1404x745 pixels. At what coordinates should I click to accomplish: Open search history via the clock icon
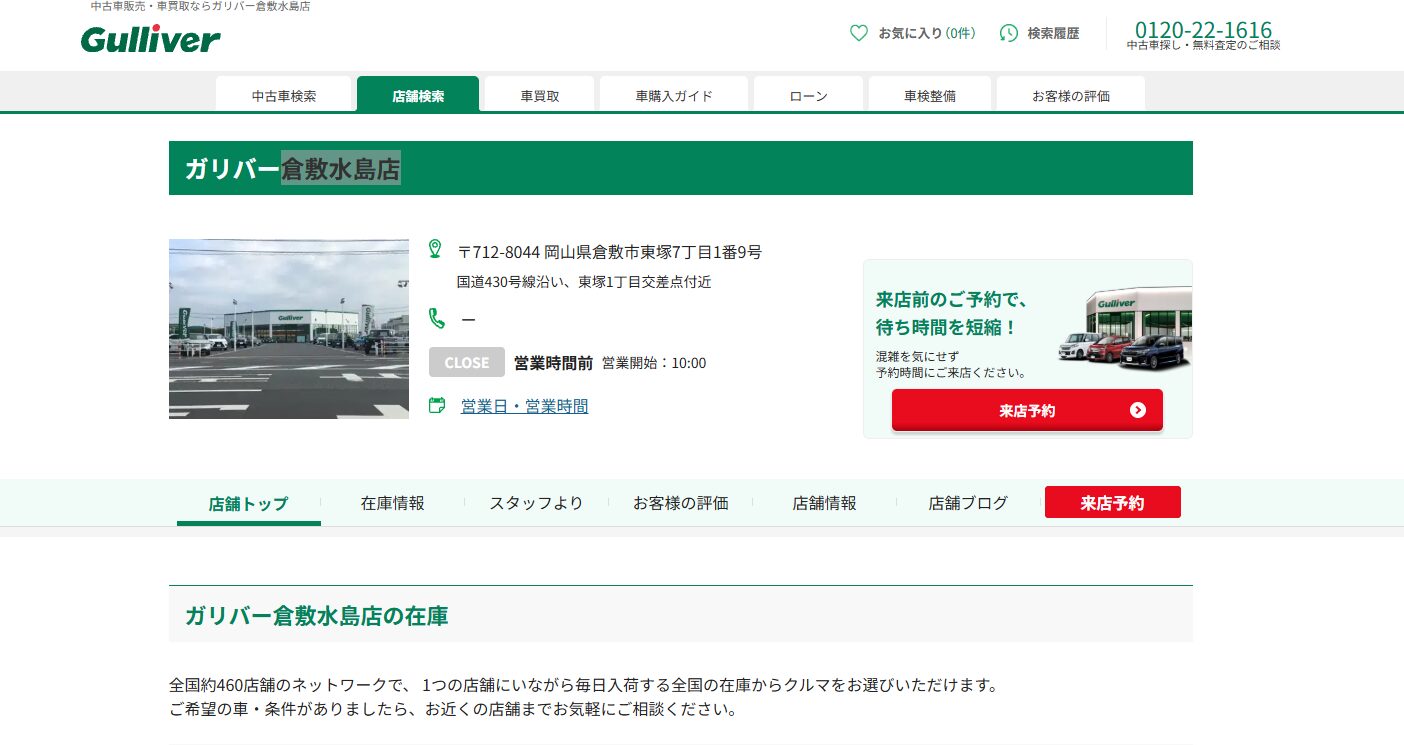pos(1007,33)
